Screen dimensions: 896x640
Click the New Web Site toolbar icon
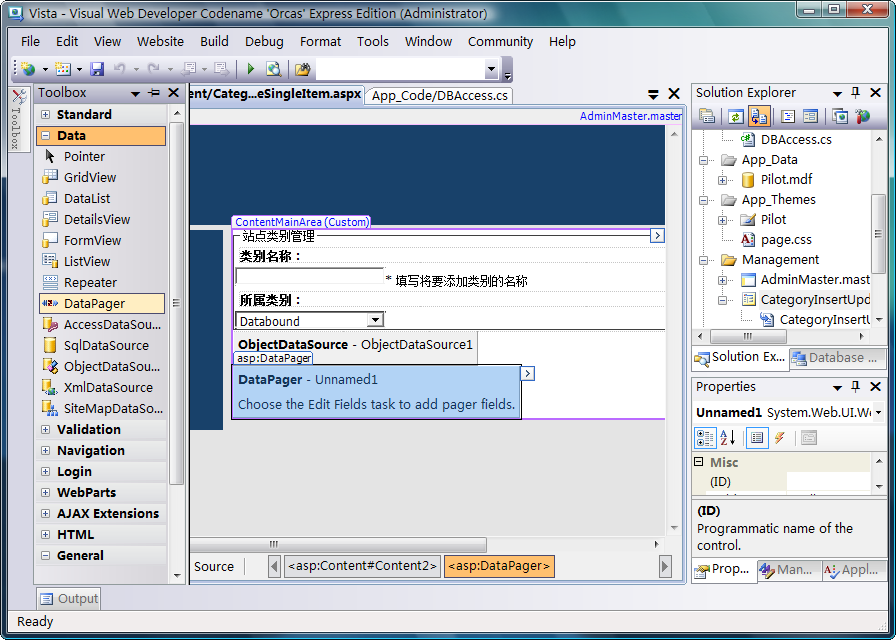click(x=28, y=70)
